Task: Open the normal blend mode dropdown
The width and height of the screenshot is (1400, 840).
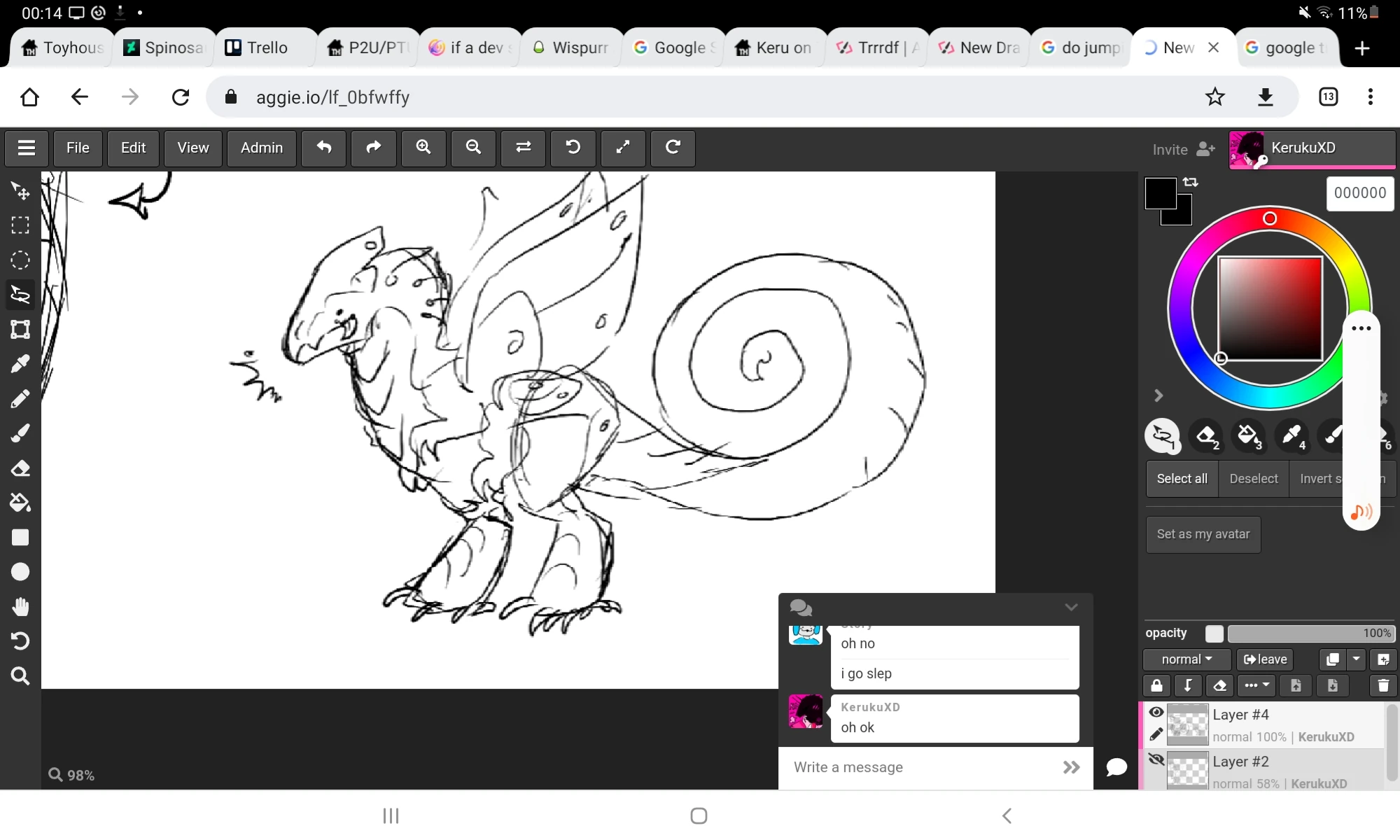Action: pyautogui.click(x=1186, y=659)
